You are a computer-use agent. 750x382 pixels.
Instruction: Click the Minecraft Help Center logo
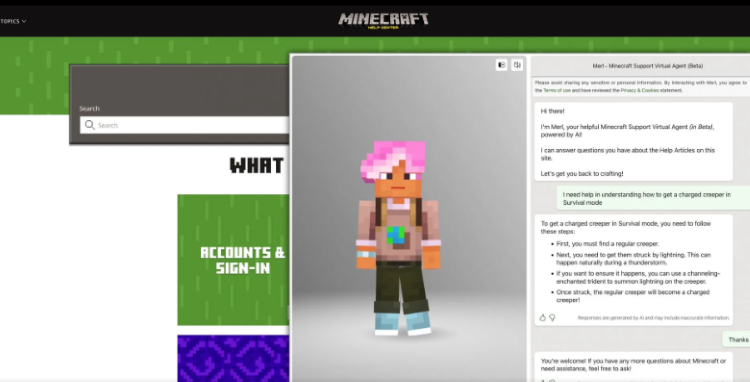point(384,21)
